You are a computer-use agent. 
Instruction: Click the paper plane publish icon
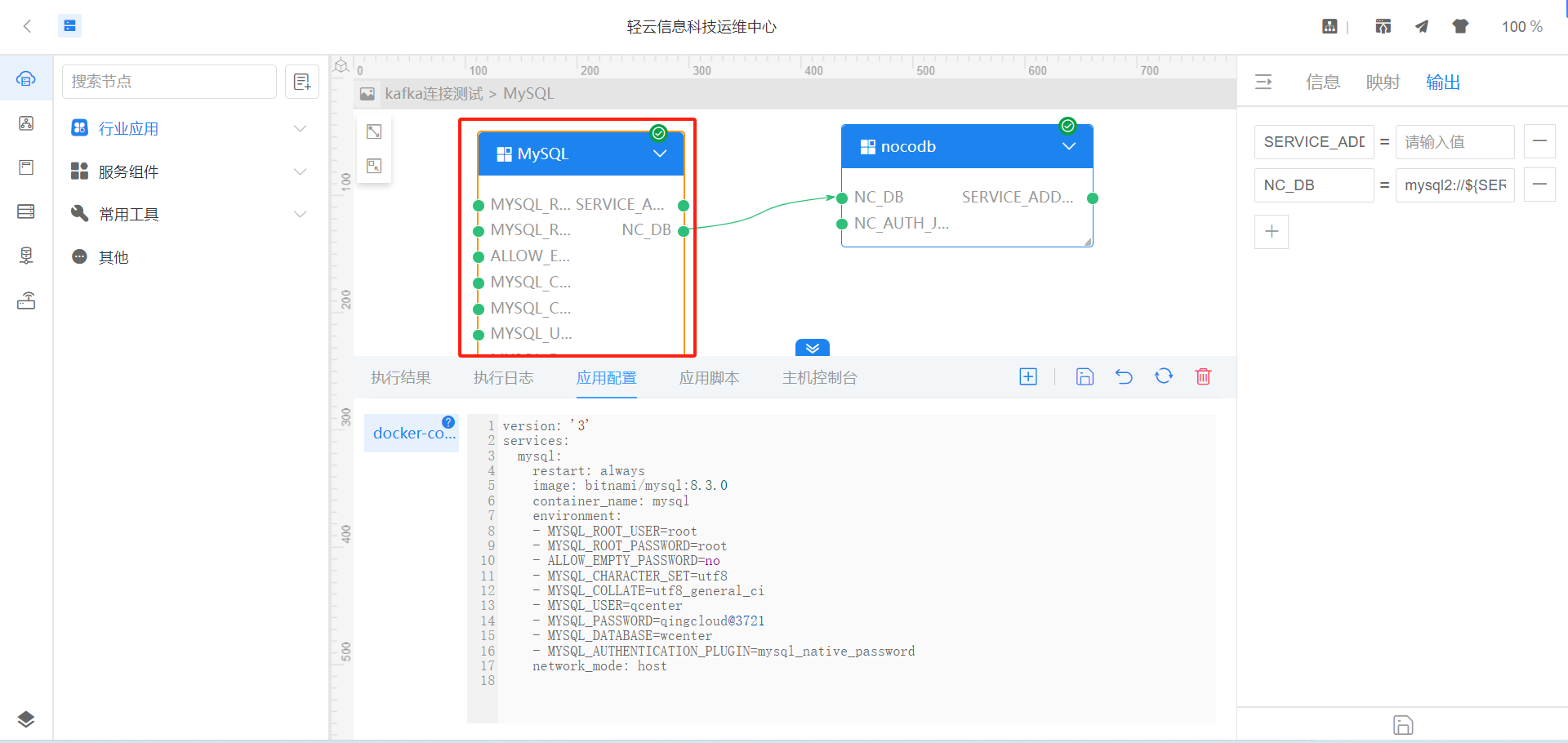pos(1422,26)
